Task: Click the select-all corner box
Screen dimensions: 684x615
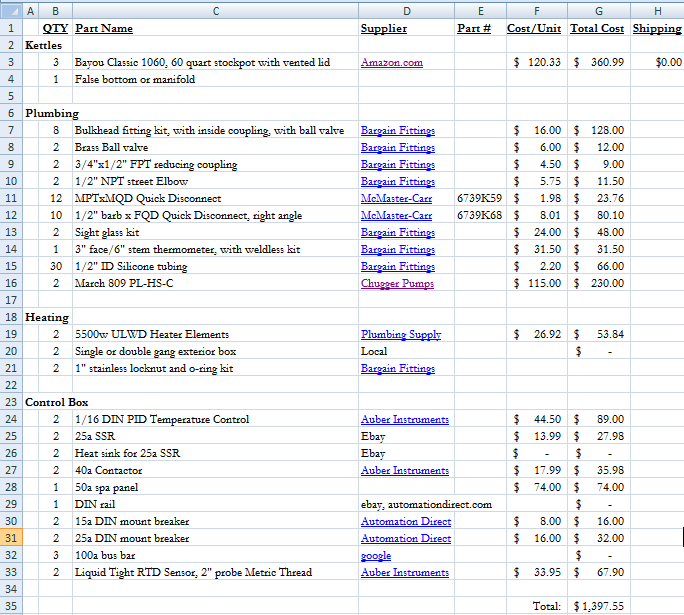Action: pyautogui.click(x=11, y=11)
